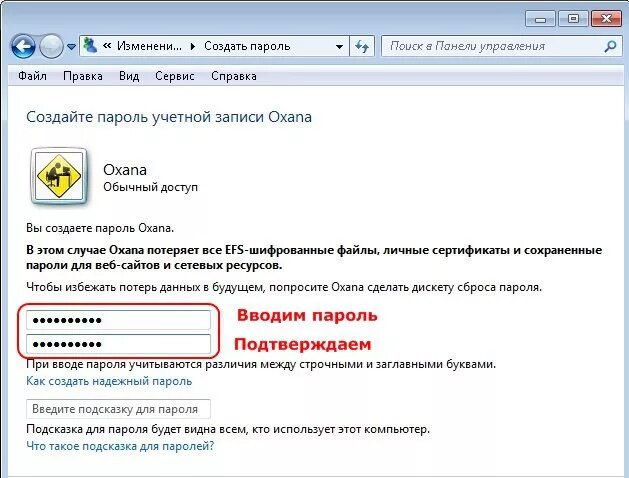Click Oxana's account picture

click(59, 176)
